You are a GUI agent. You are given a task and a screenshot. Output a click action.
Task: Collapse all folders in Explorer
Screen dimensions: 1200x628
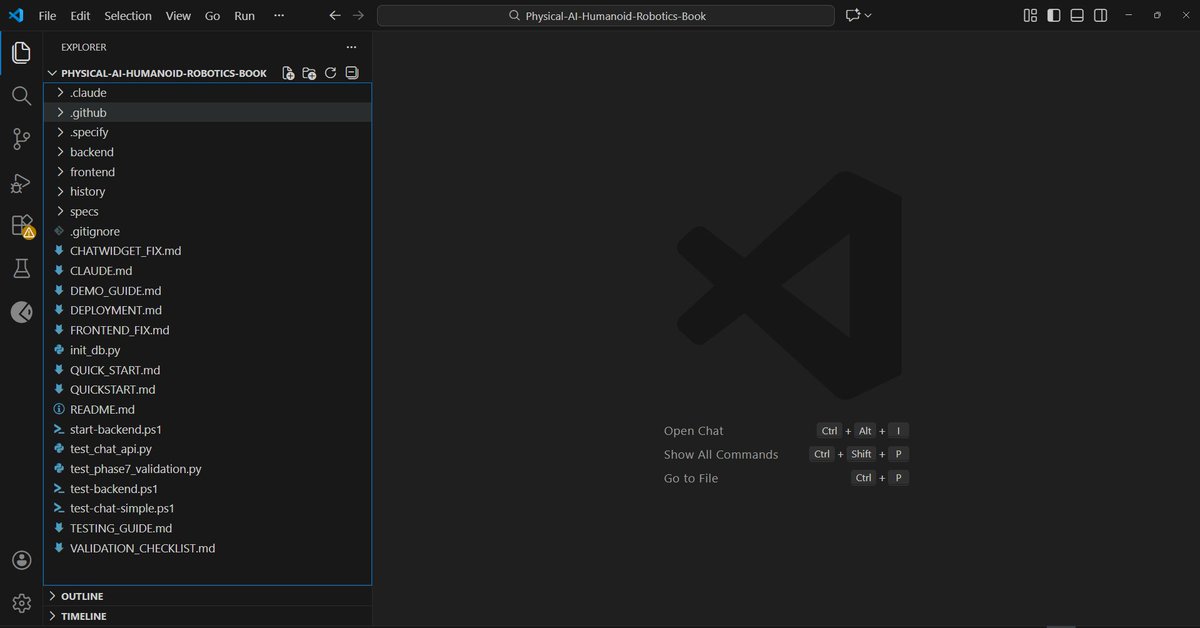coord(351,73)
